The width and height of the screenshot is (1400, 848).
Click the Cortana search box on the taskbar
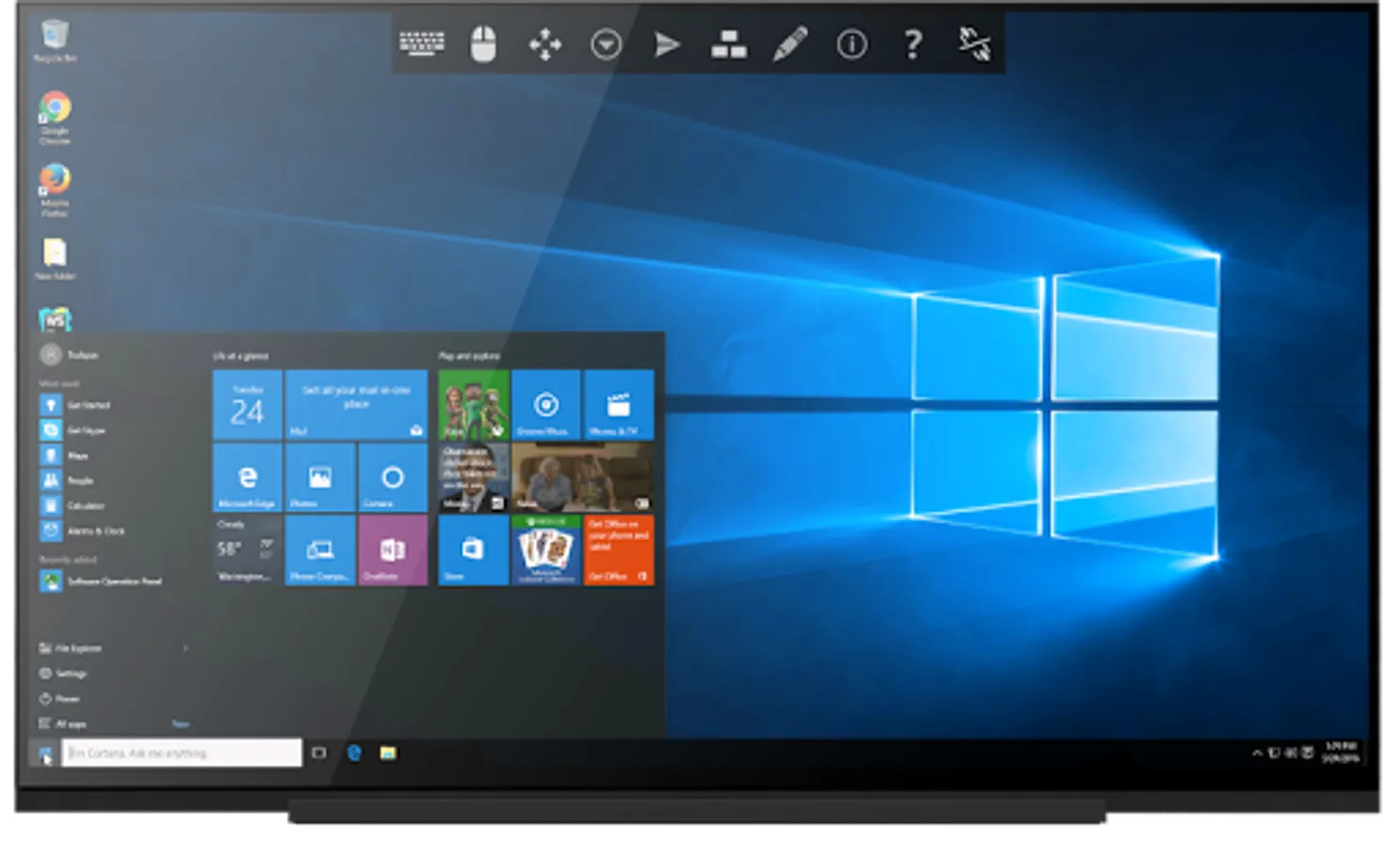click(x=182, y=753)
